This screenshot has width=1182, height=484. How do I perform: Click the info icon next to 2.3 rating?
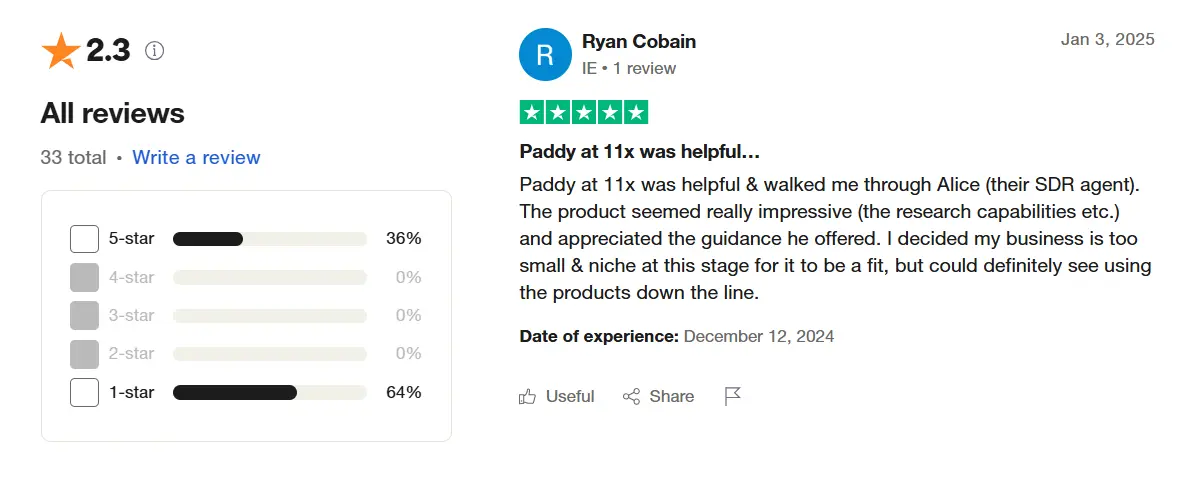[x=154, y=51]
